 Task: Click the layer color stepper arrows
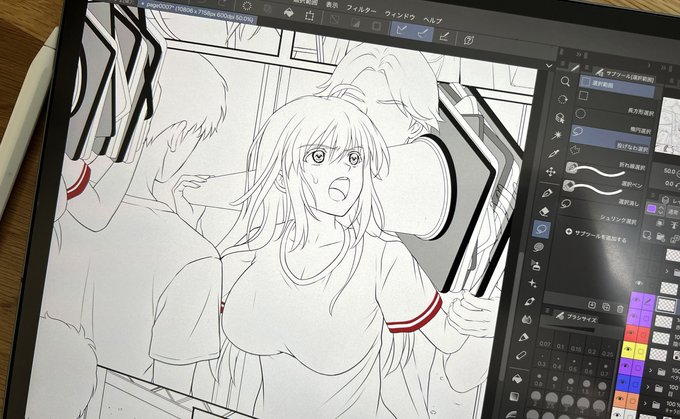point(661,210)
